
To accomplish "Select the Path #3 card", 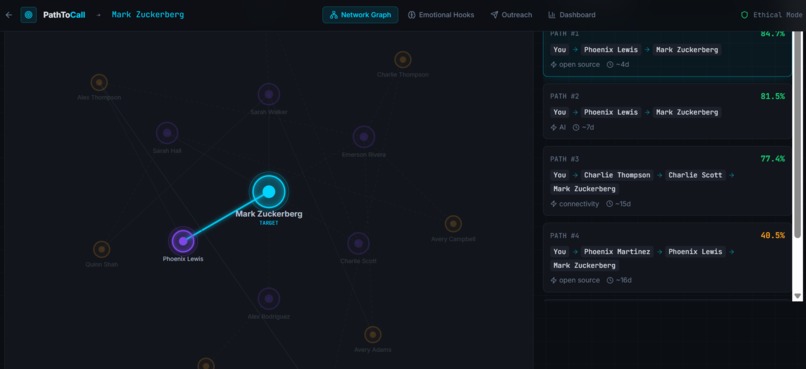I will click(x=667, y=181).
